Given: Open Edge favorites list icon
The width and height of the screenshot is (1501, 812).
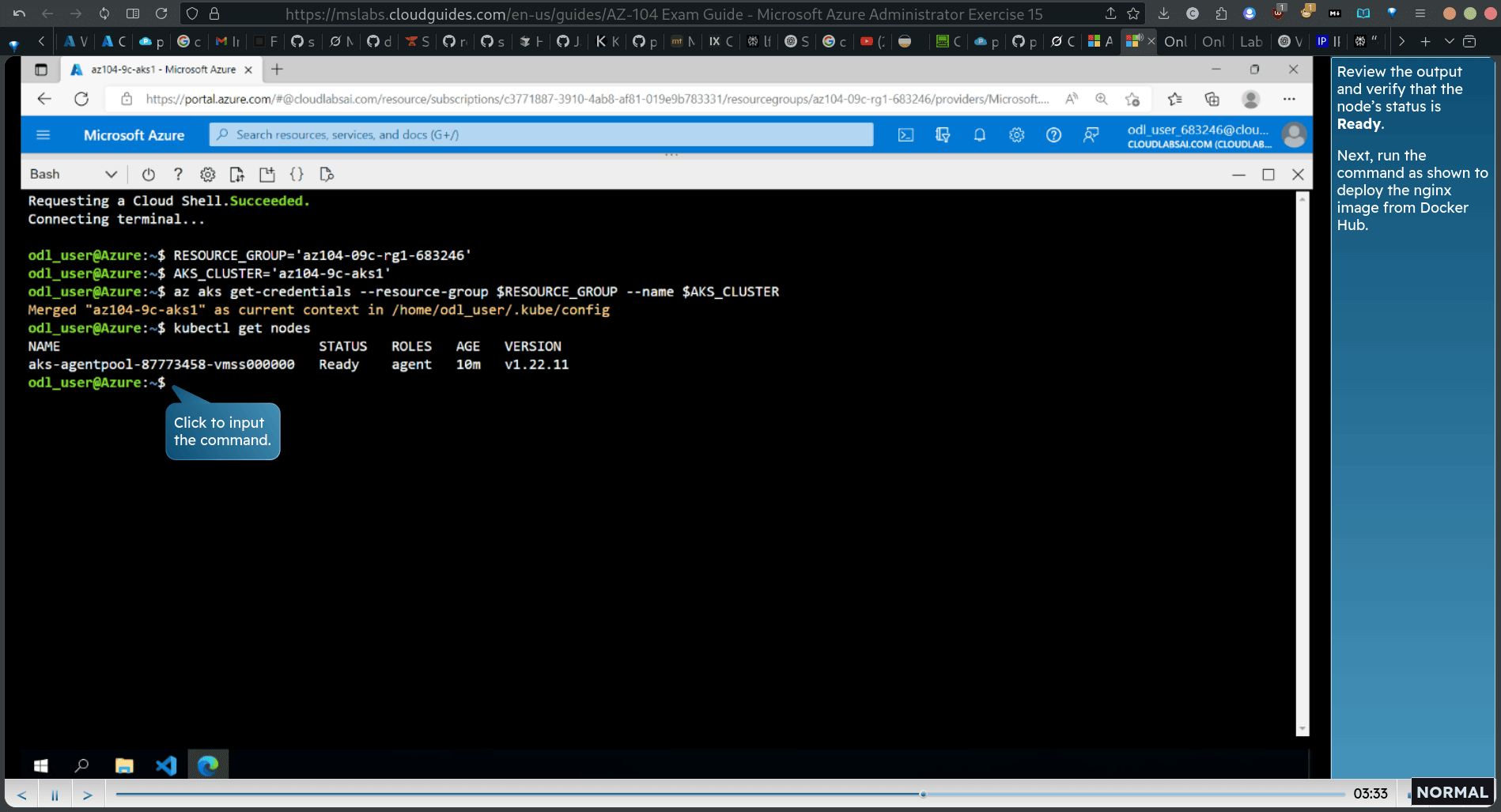Looking at the screenshot, I should point(1174,99).
